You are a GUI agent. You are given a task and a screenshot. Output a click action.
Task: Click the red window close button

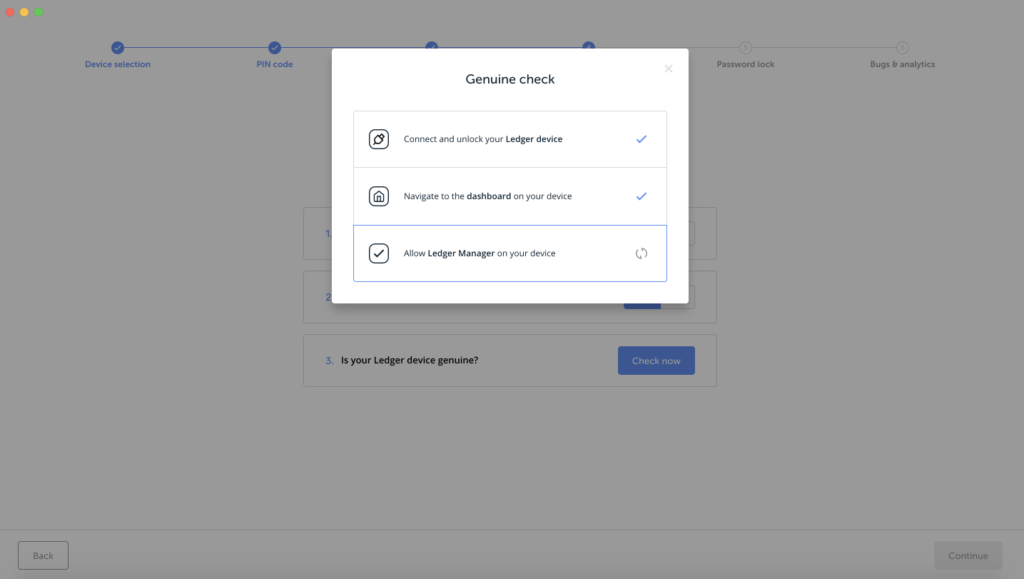pyautogui.click(x=10, y=12)
